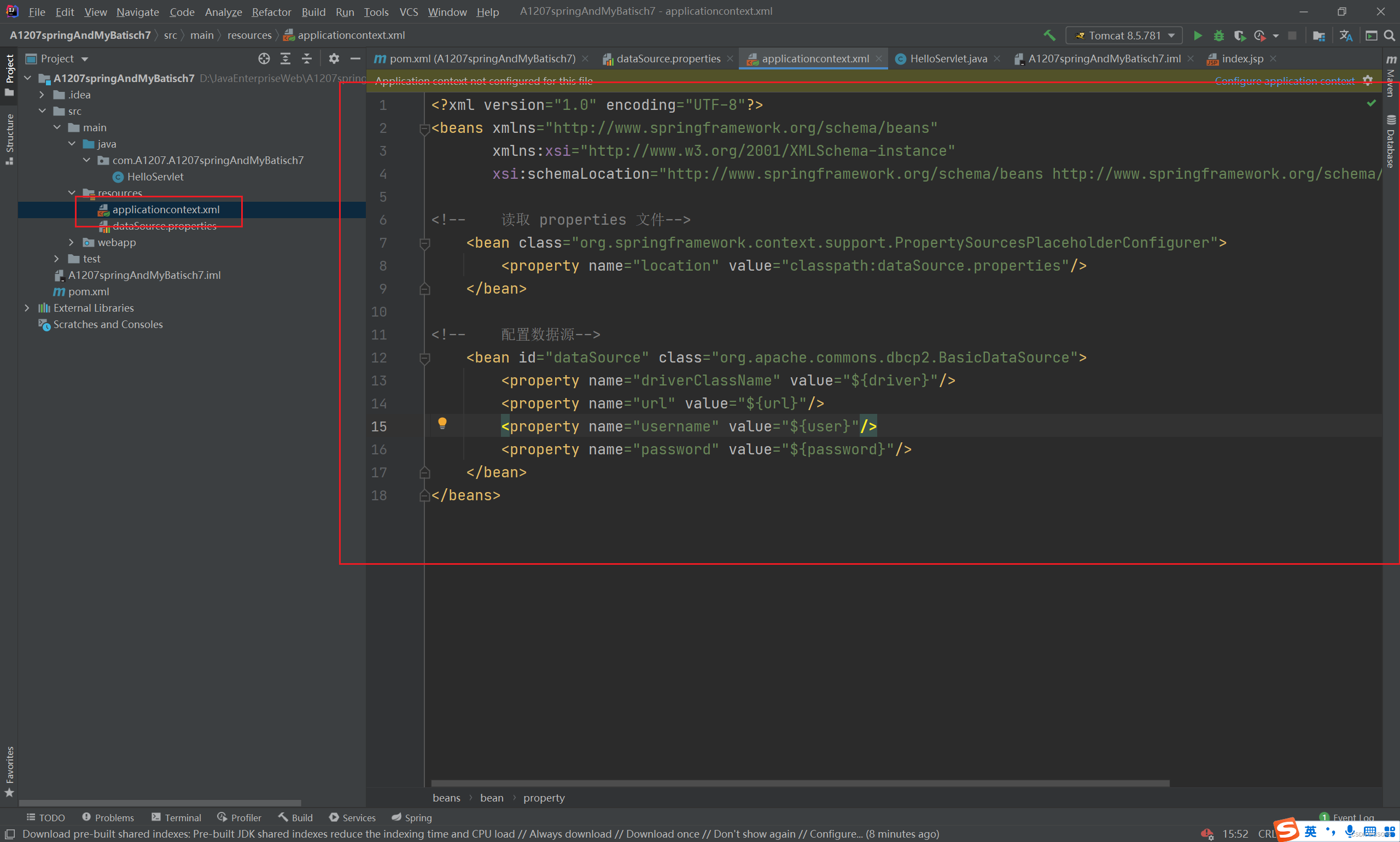Click the dataSource.properties tab

coord(666,58)
